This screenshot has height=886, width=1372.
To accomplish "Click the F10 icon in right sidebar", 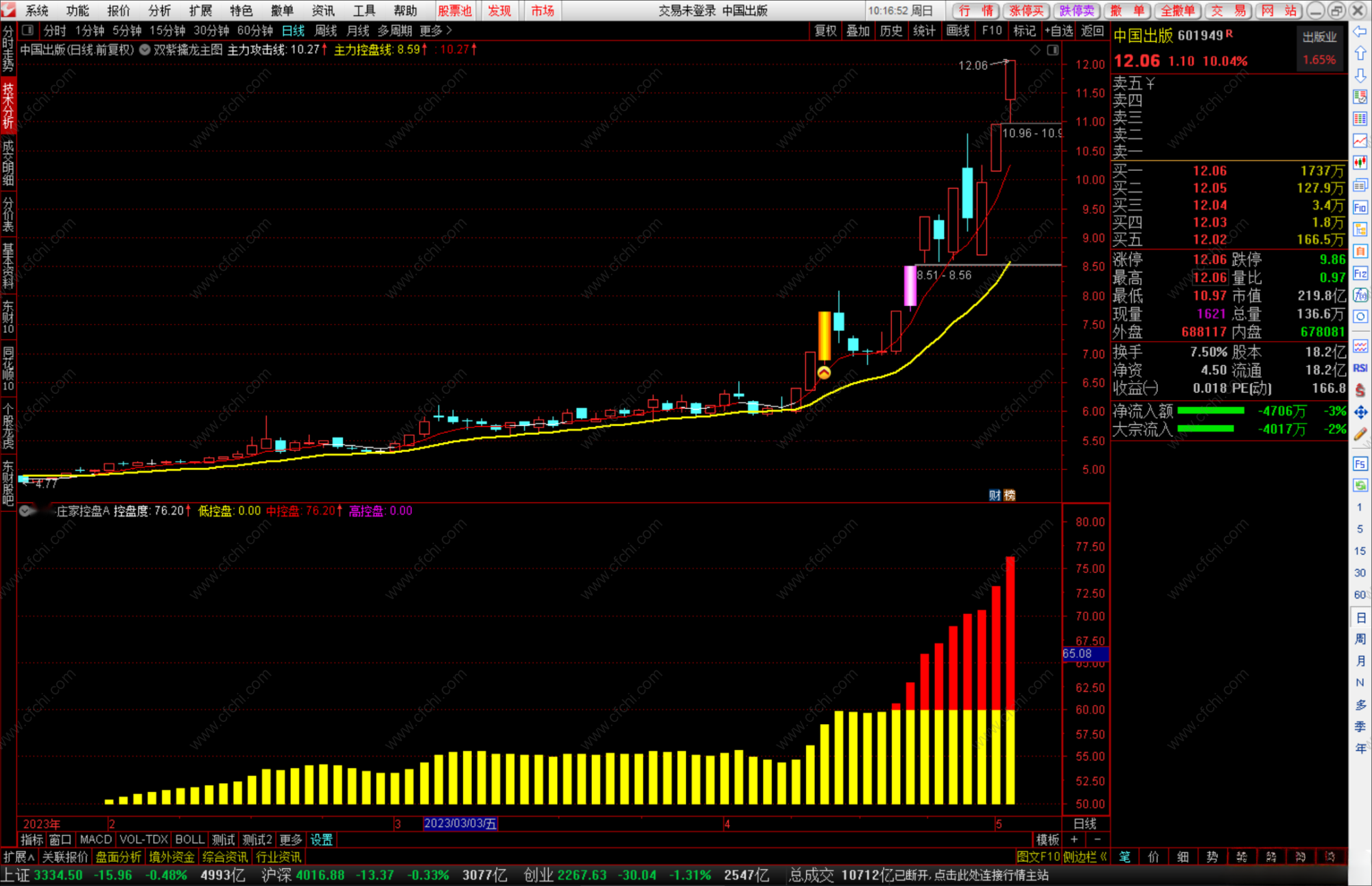I will coord(1360,208).
